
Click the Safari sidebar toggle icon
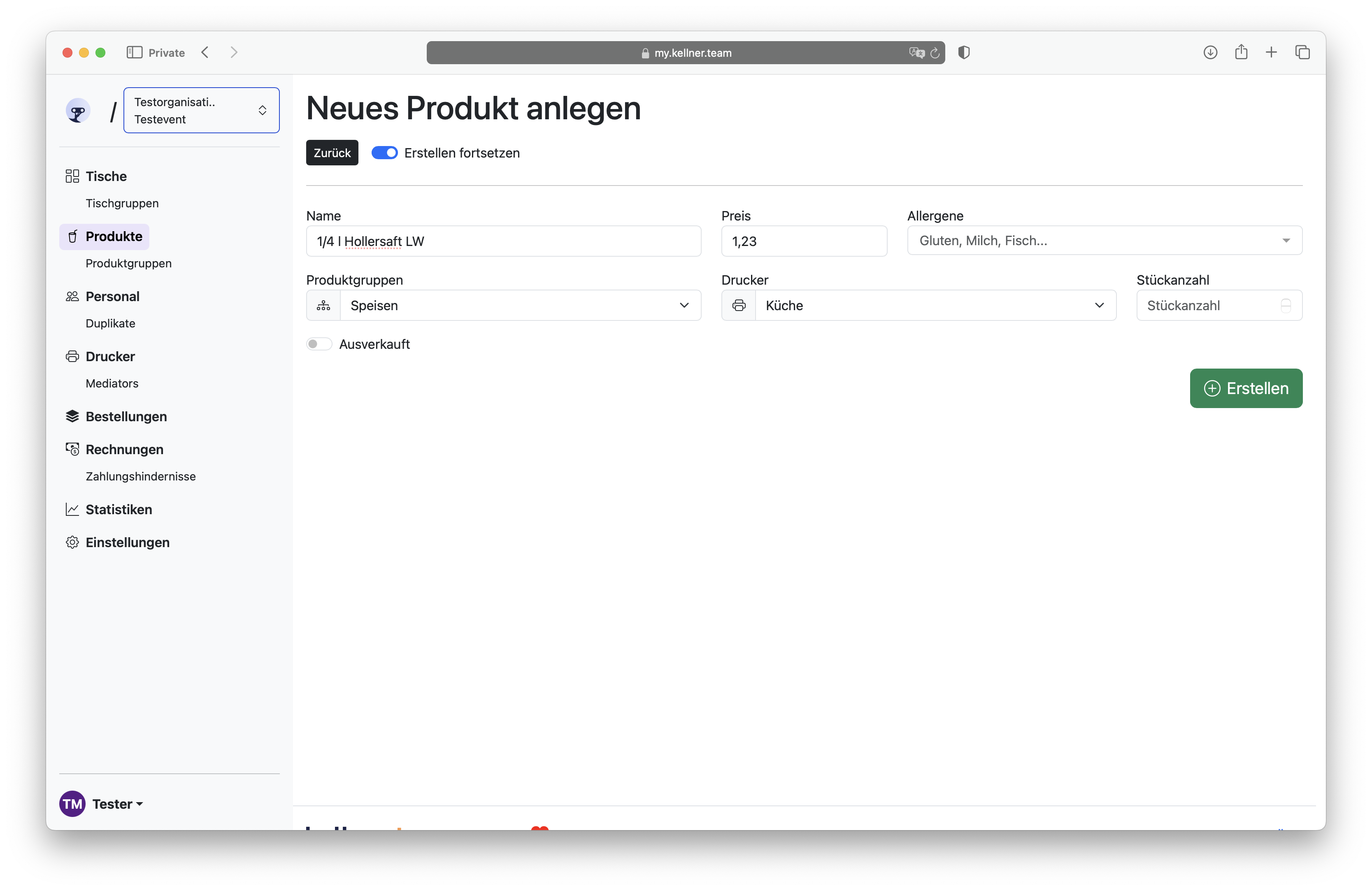point(134,52)
